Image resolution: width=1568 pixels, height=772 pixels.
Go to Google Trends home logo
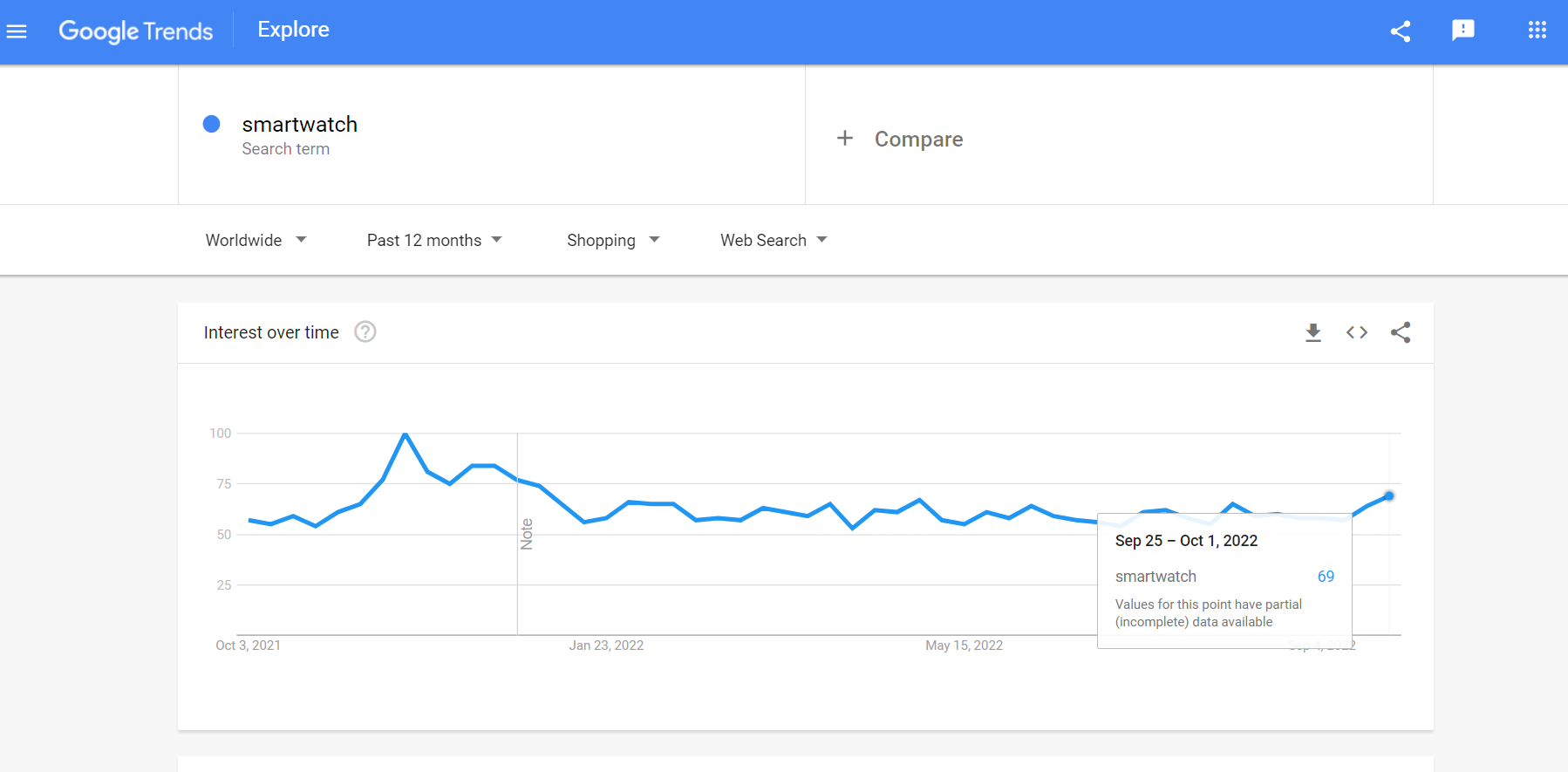pyautogui.click(x=136, y=31)
